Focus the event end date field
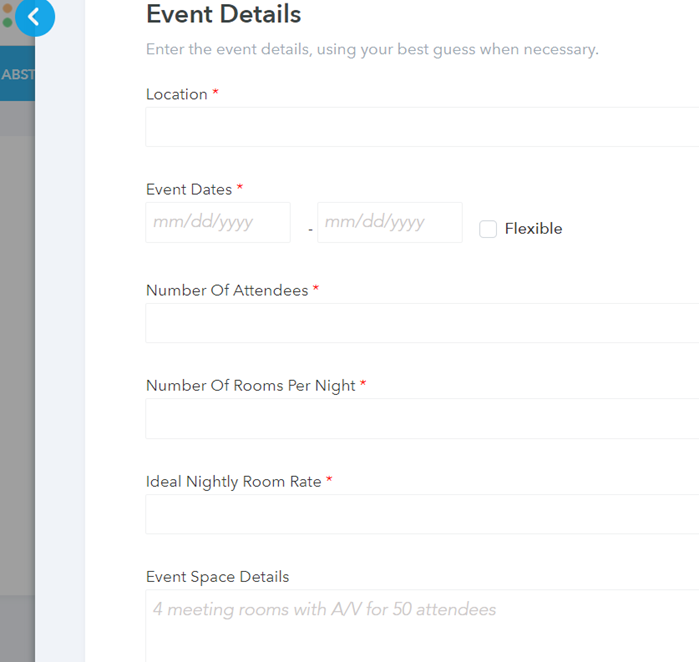The image size is (699, 662). [x=390, y=222]
